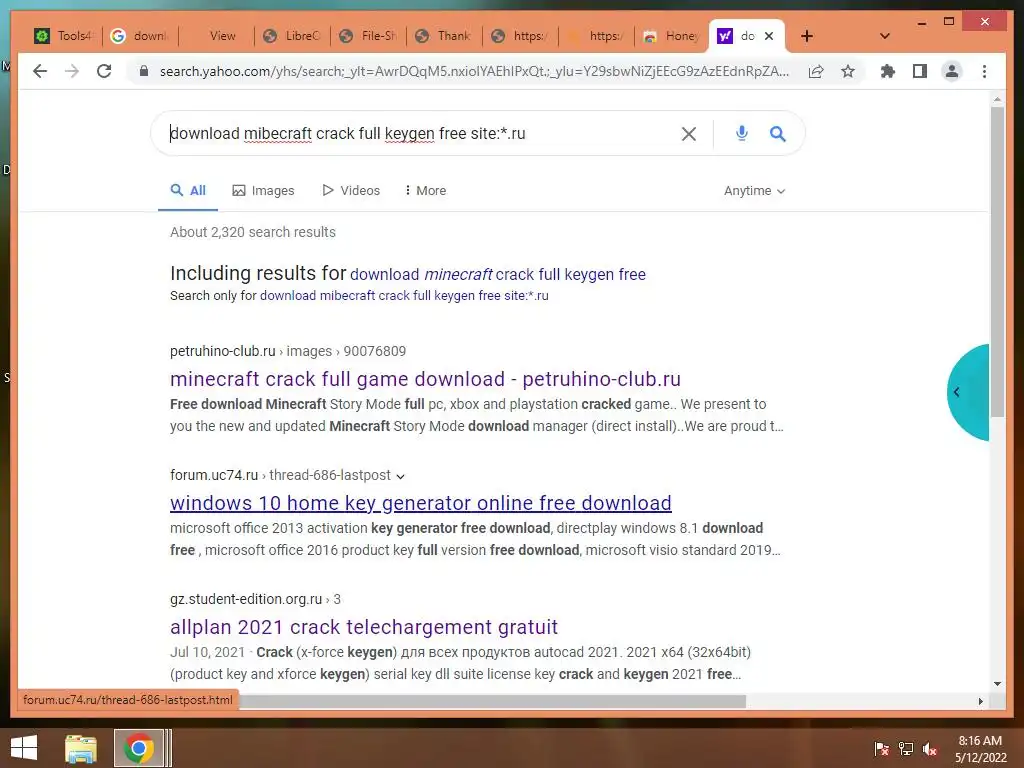View site security lock info
Image resolution: width=1024 pixels, height=768 pixels.
[144, 71]
